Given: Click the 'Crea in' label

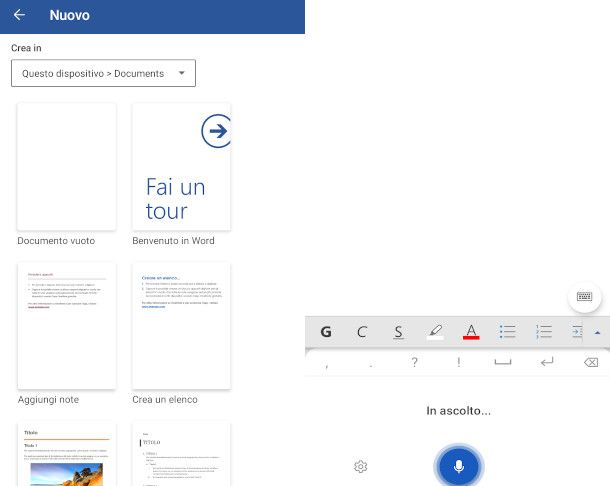Looking at the screenshot, I should [26, 48].
